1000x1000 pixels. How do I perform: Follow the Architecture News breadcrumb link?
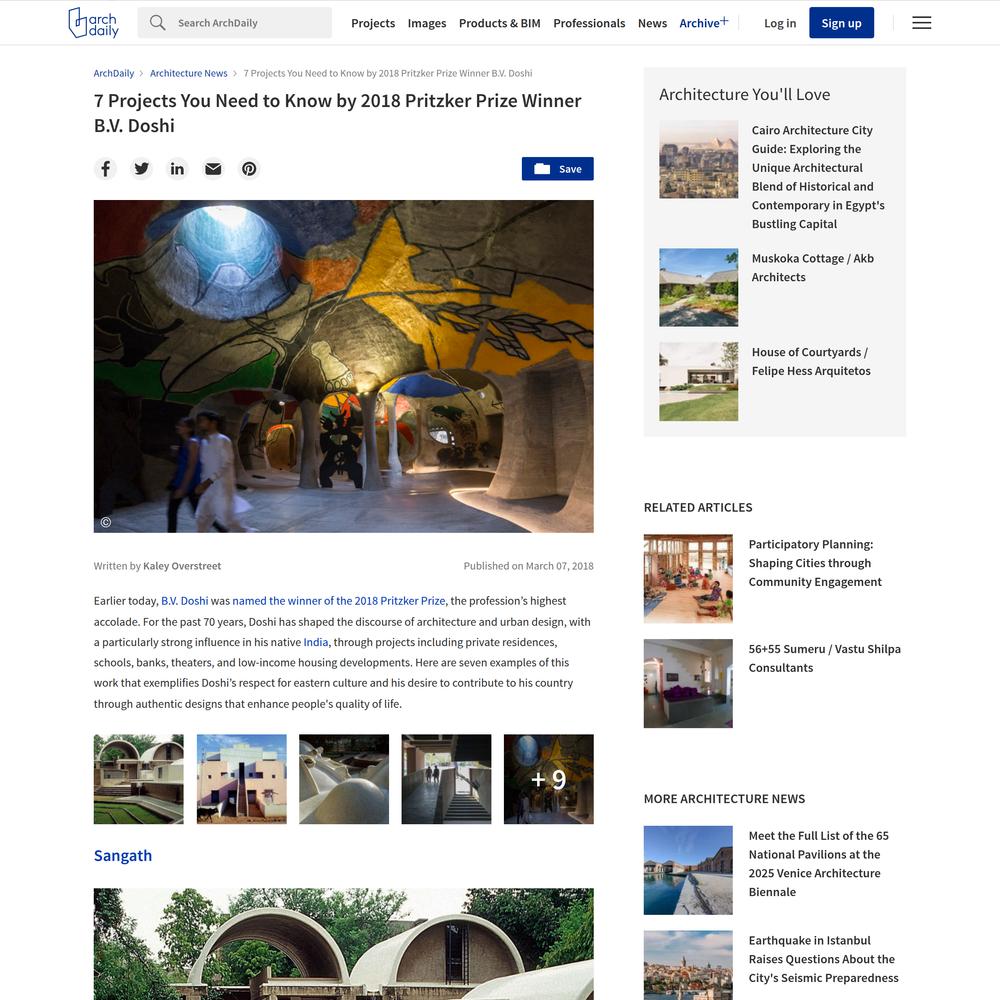(188, 73)
